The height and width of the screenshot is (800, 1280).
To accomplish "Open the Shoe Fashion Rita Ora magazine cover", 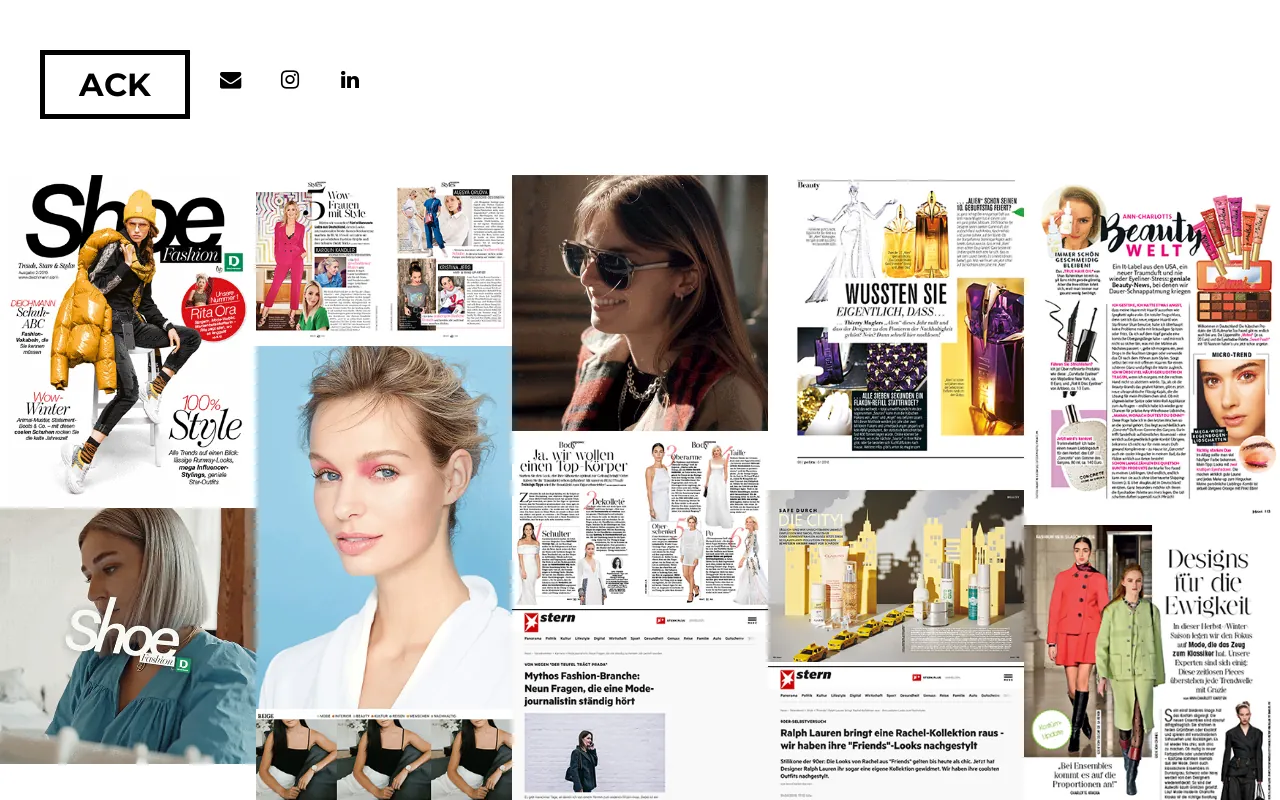I will (x=128, y=342).
